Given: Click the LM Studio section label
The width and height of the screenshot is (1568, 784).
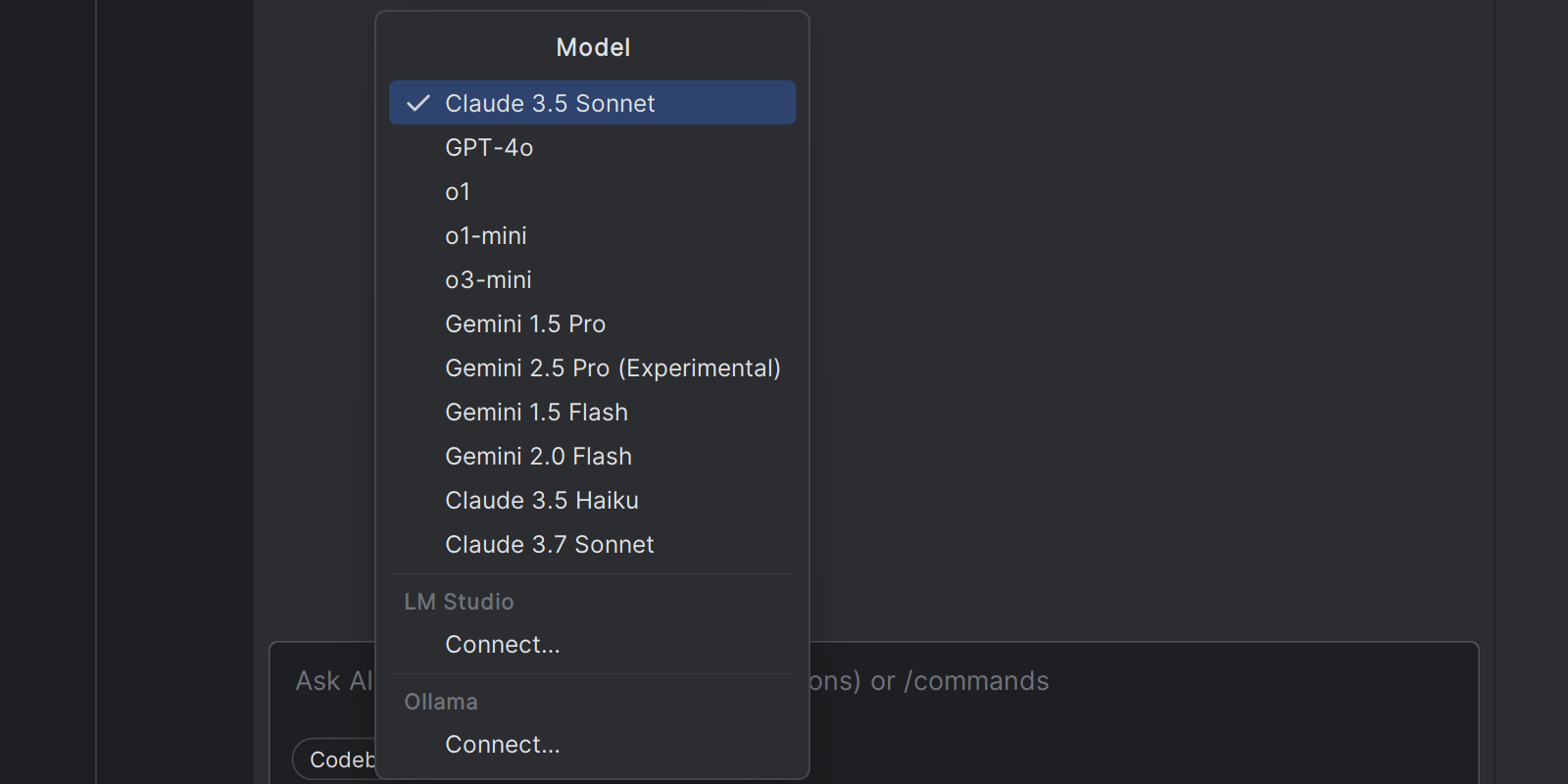Looking at the screenshot, I should click(459, 602).
